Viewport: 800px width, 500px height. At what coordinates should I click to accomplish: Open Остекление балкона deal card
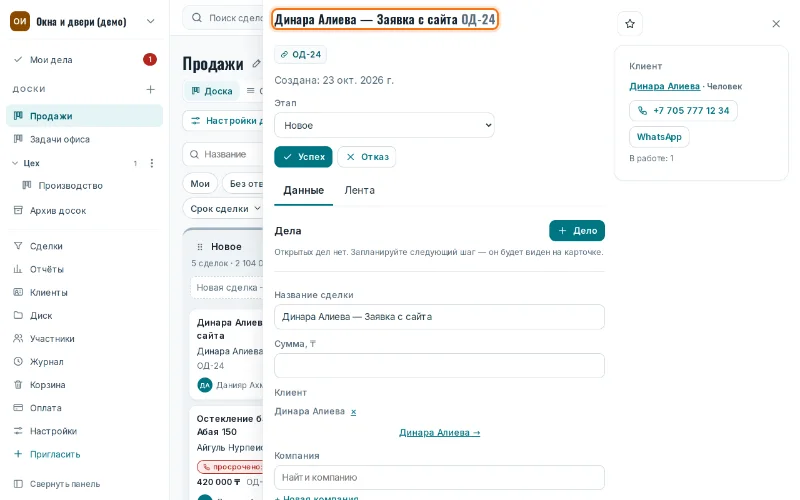coord(227,452)
